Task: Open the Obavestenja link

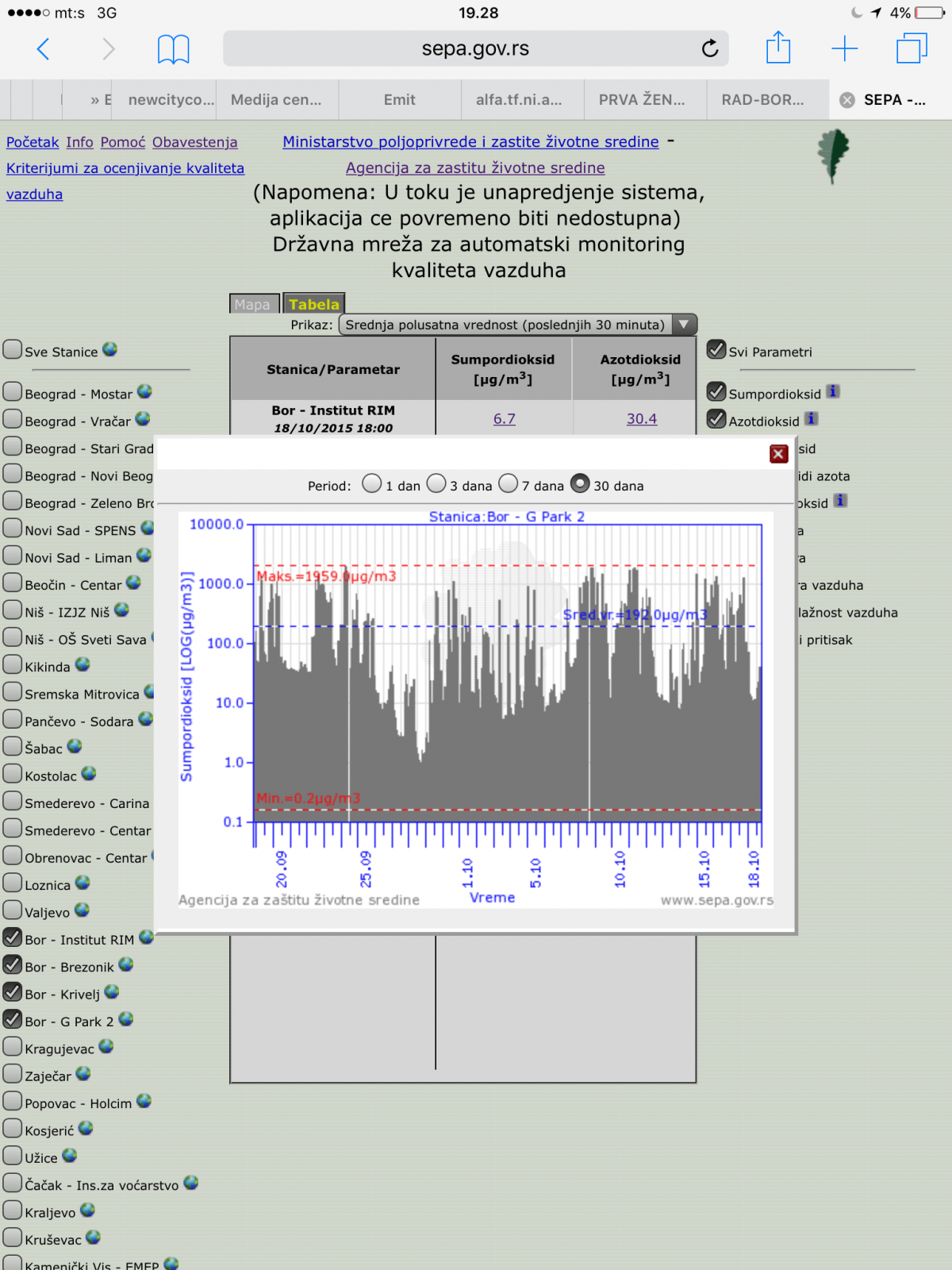Action: (x=194, y=142)
